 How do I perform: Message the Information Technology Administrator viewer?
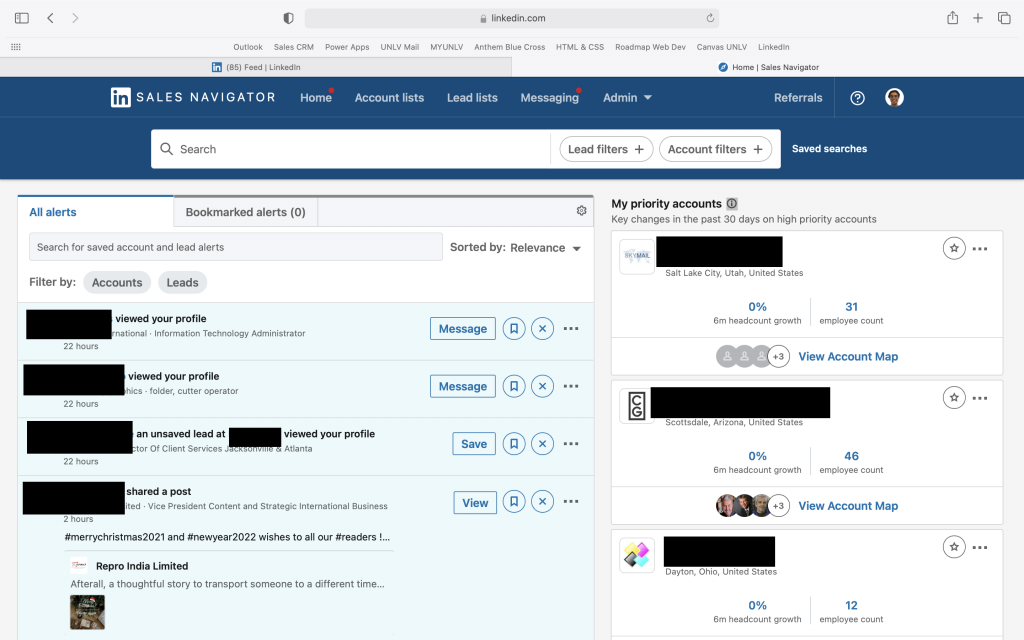pos(462,328)
